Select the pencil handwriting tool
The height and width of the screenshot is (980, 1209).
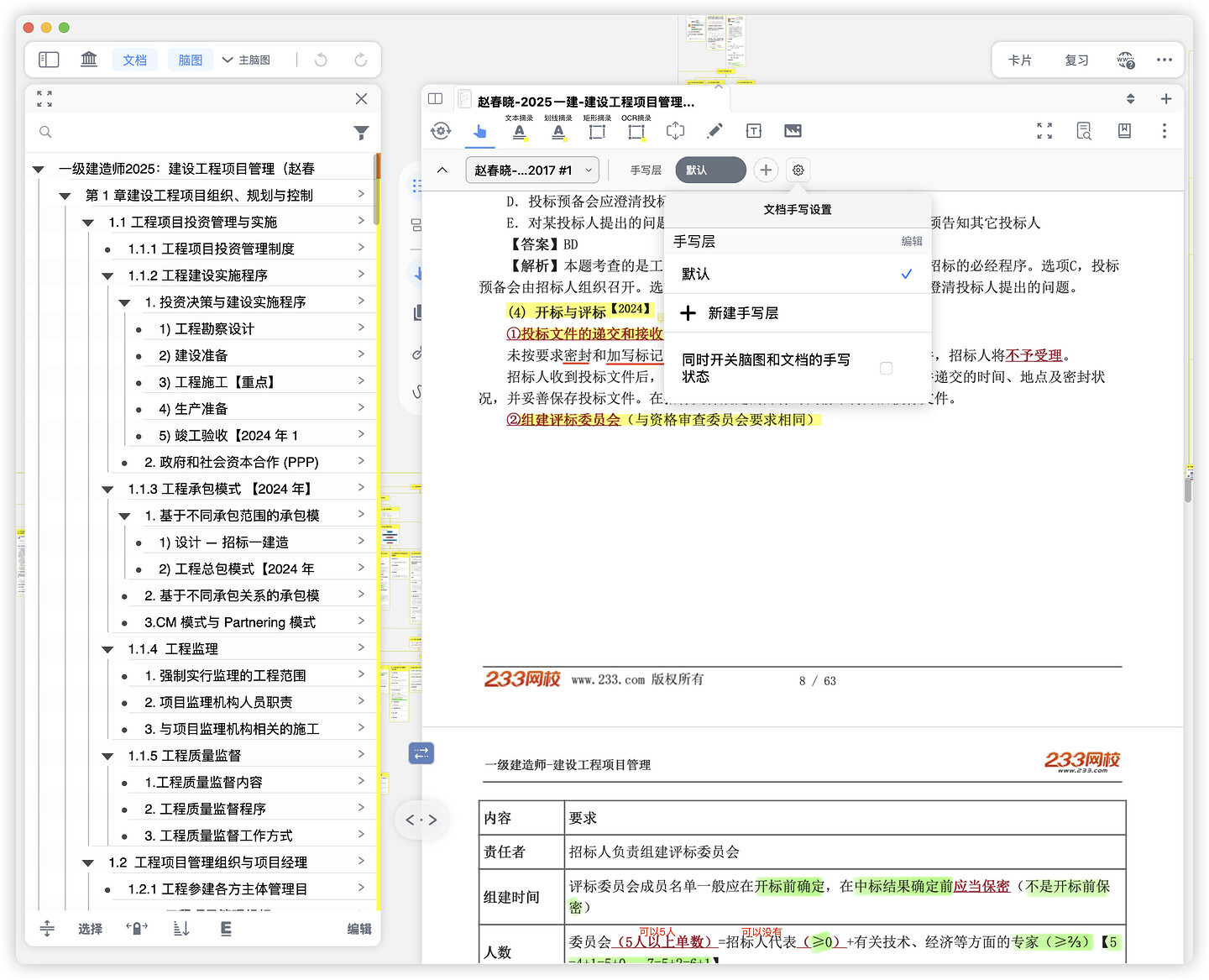(x=714, y=130)
